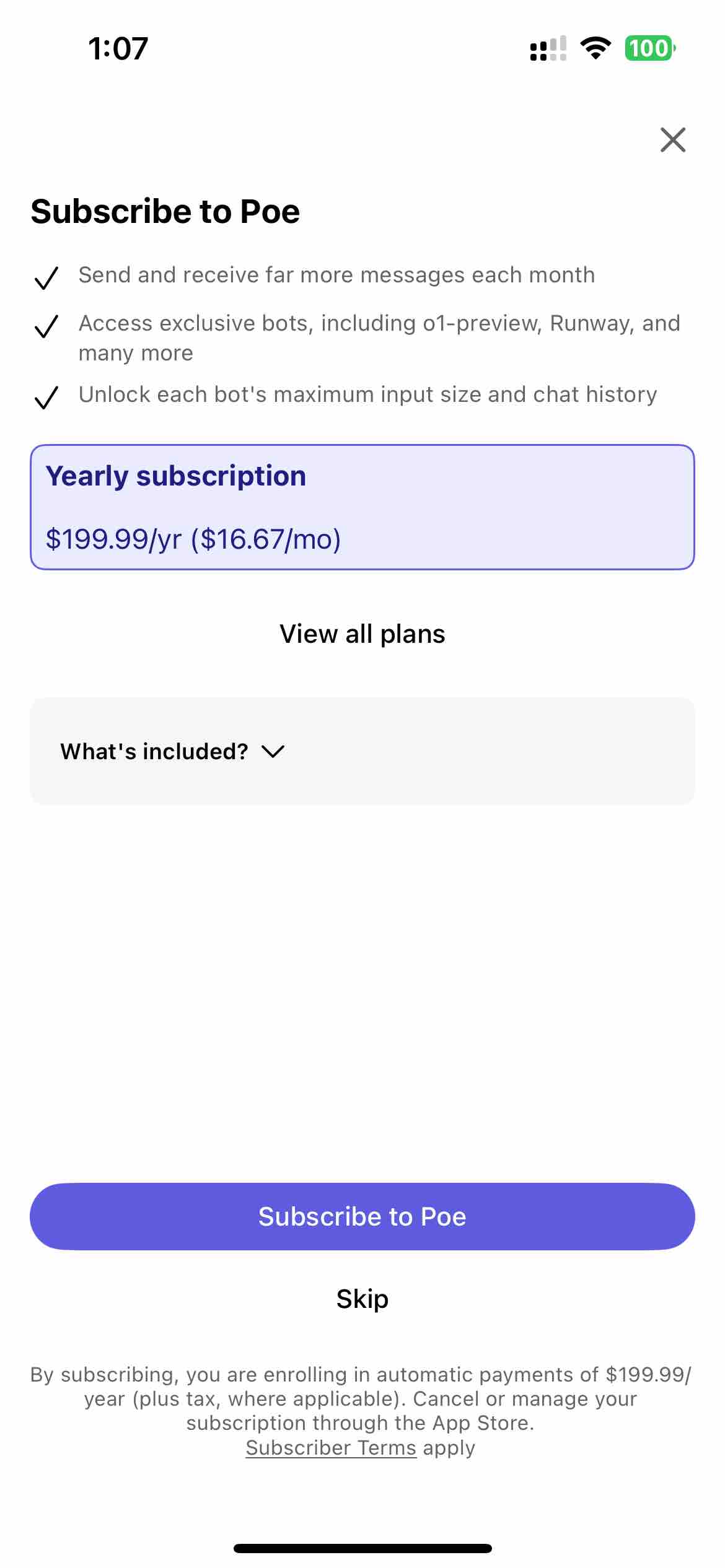Open the Subscriber Terms link
Viewport: 725px width, 1568px height.
click(331, 1448)
